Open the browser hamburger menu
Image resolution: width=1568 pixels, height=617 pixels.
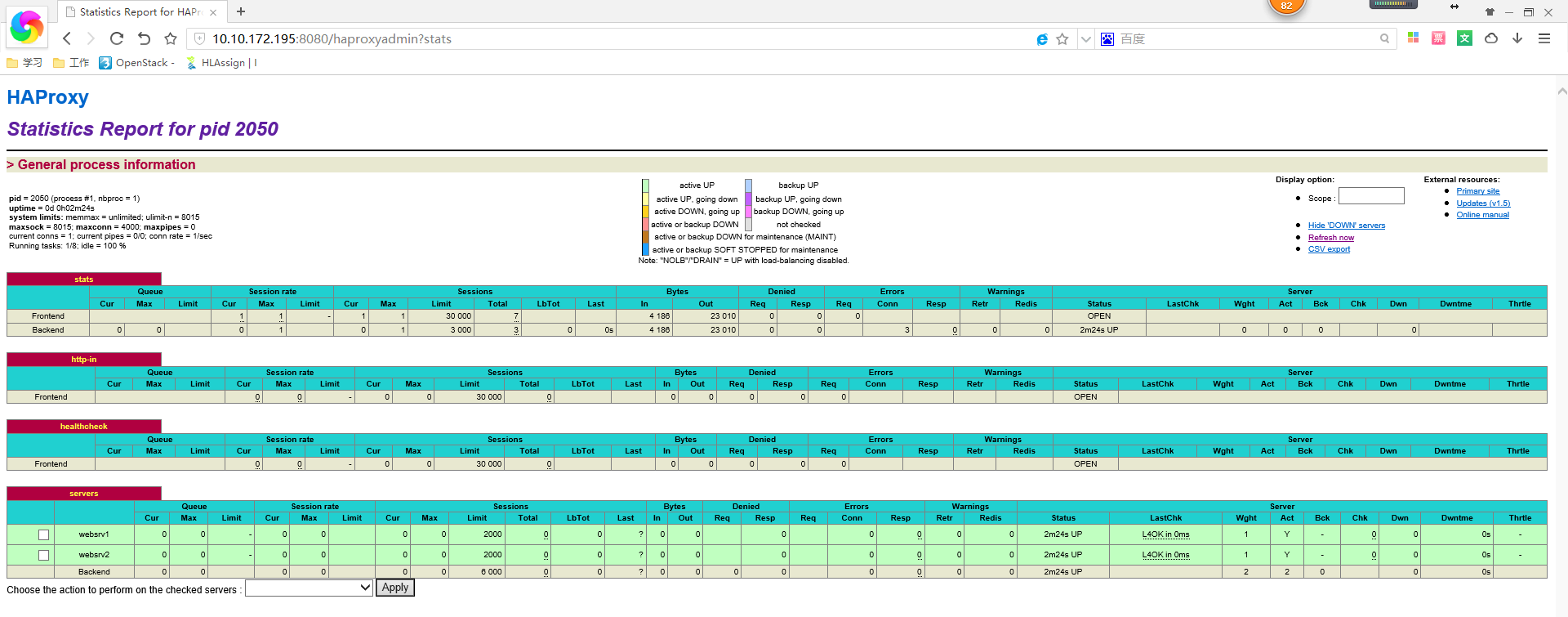coord(1543,38)
